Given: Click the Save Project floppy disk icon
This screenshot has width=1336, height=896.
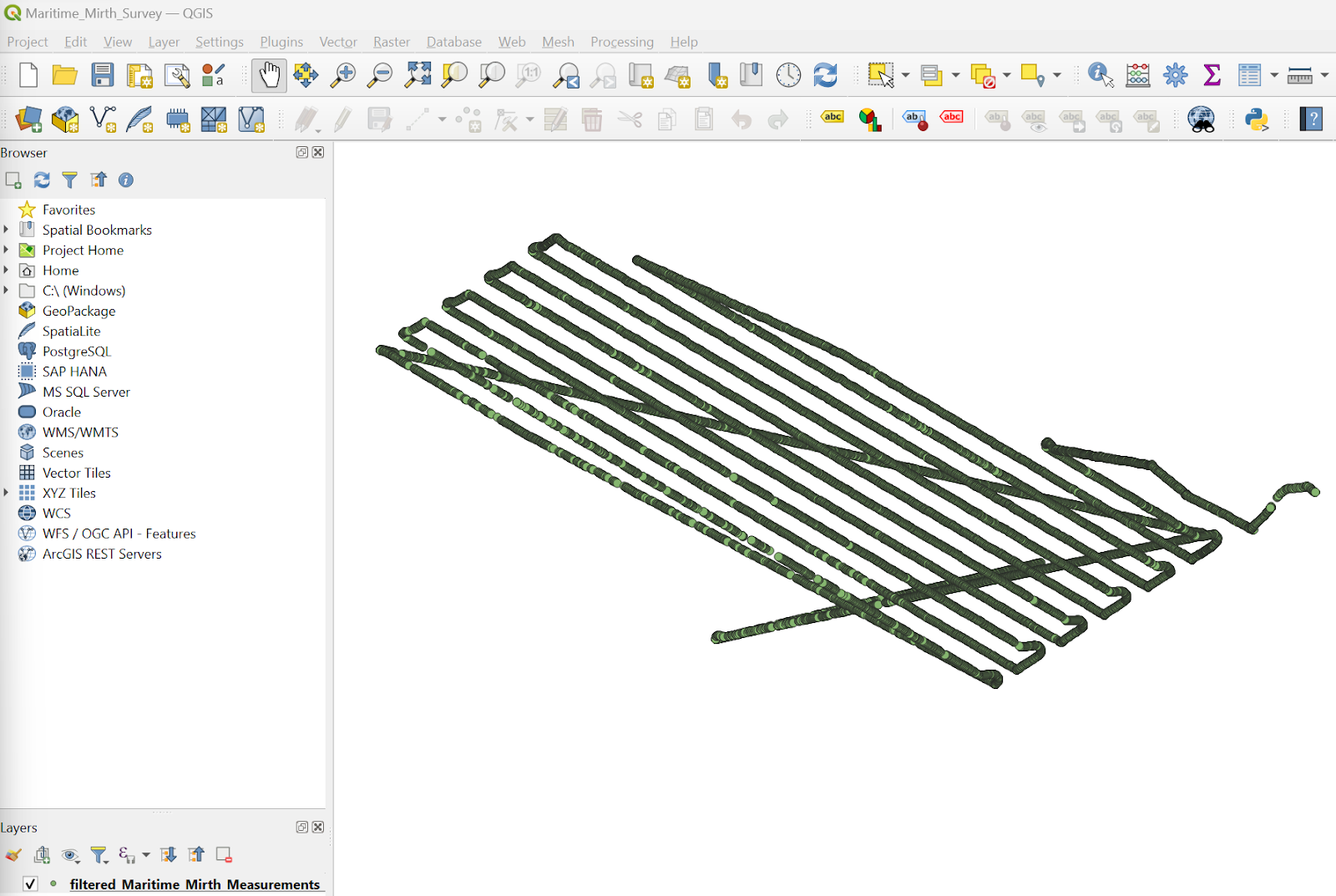Looking at the screenshot, I should click(x=103, y=75).
